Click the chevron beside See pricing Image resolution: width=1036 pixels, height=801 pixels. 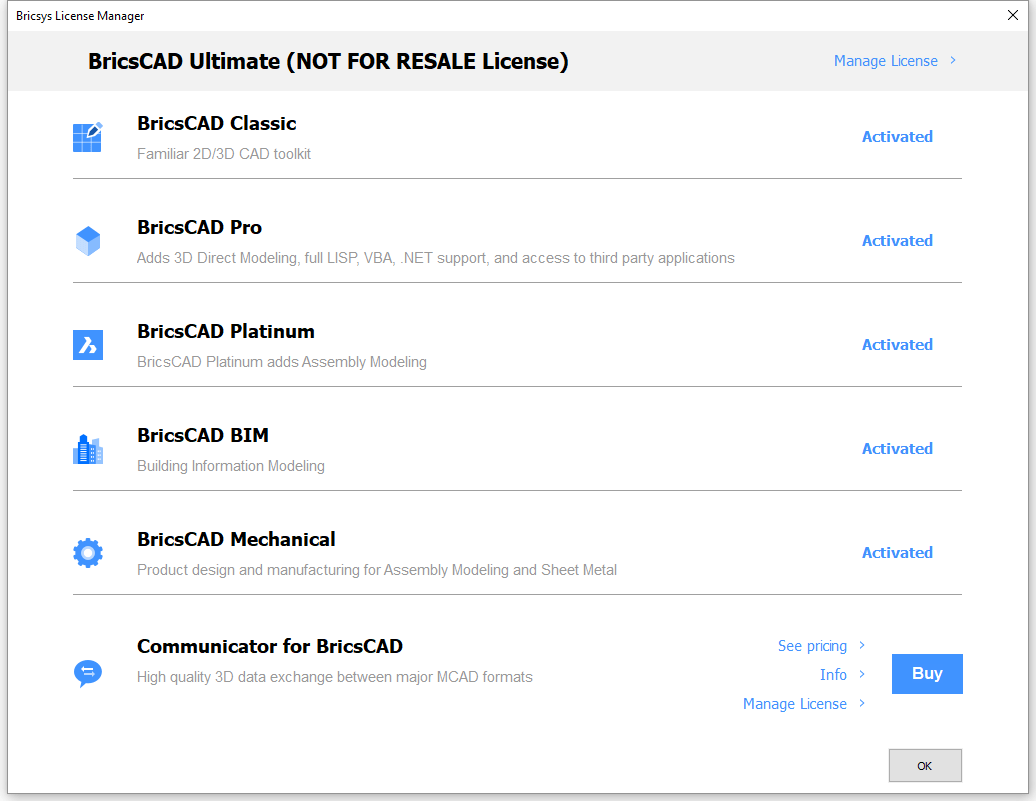pyautogui.click(x=862, y=645)
